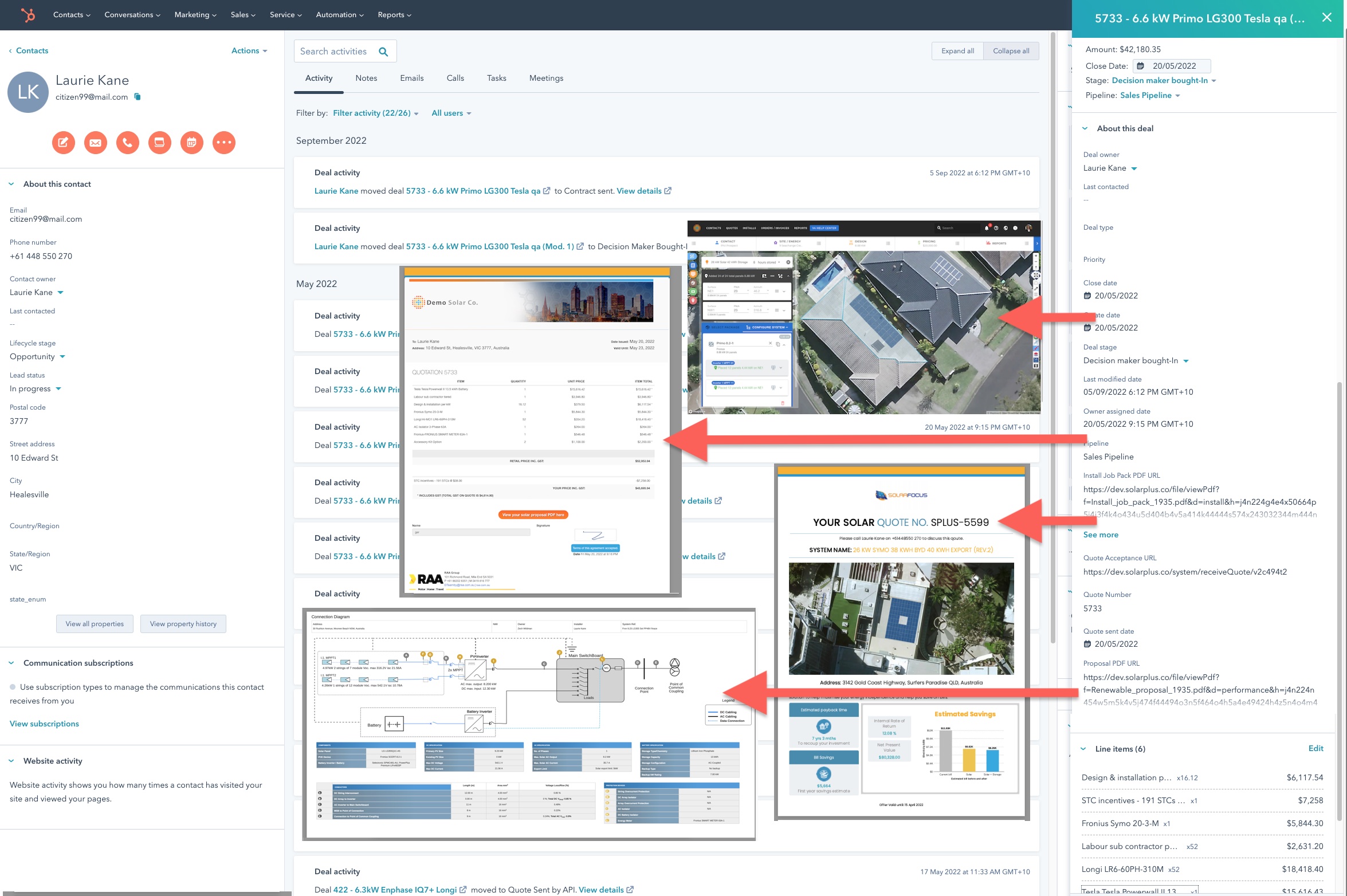Open the All users filter dropdown

[x=451, y=113]
